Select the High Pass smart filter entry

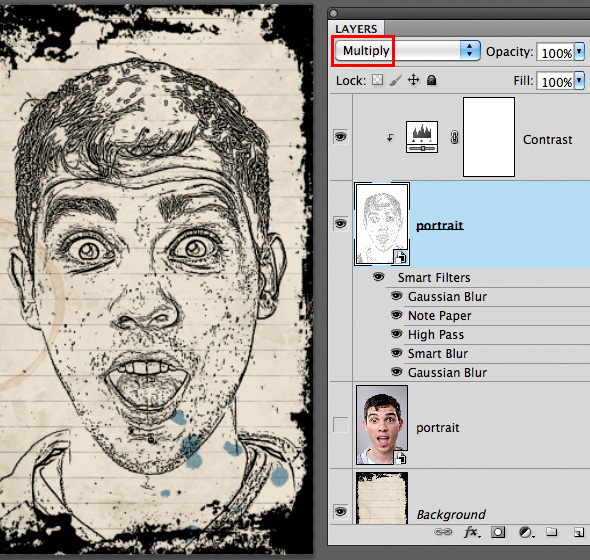[x=436, y=335]
